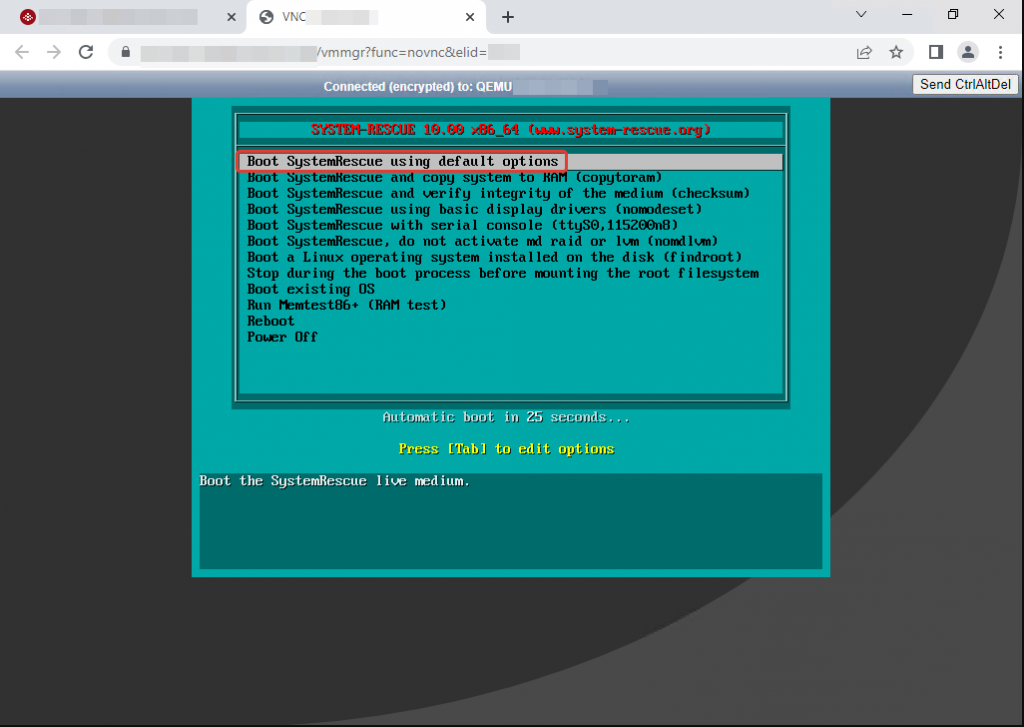
Task: Select Run Memtest86+ RAM test entry
Action: (347, 305)
